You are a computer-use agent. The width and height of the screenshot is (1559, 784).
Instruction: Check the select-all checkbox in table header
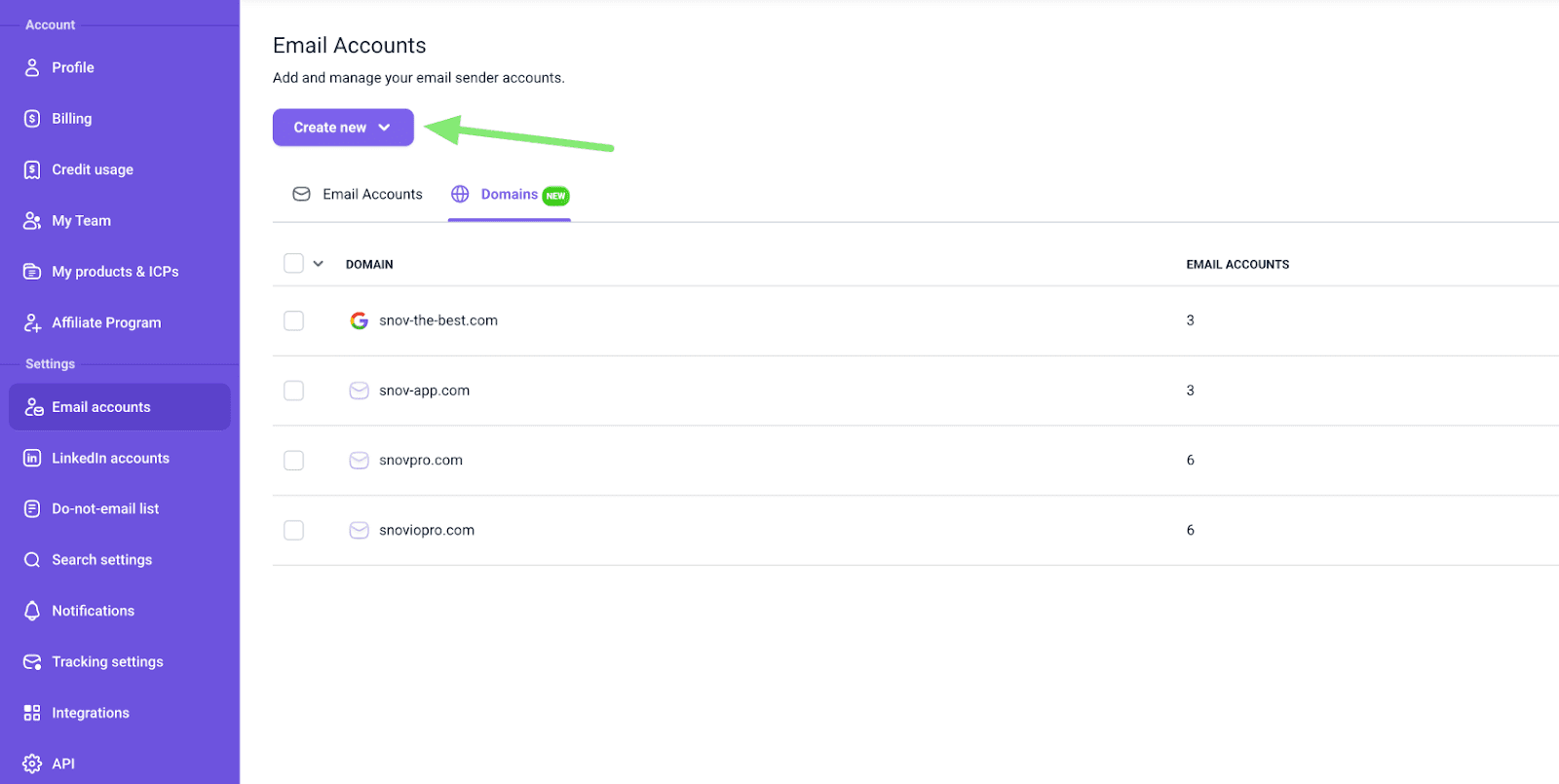tap(293, 263)
